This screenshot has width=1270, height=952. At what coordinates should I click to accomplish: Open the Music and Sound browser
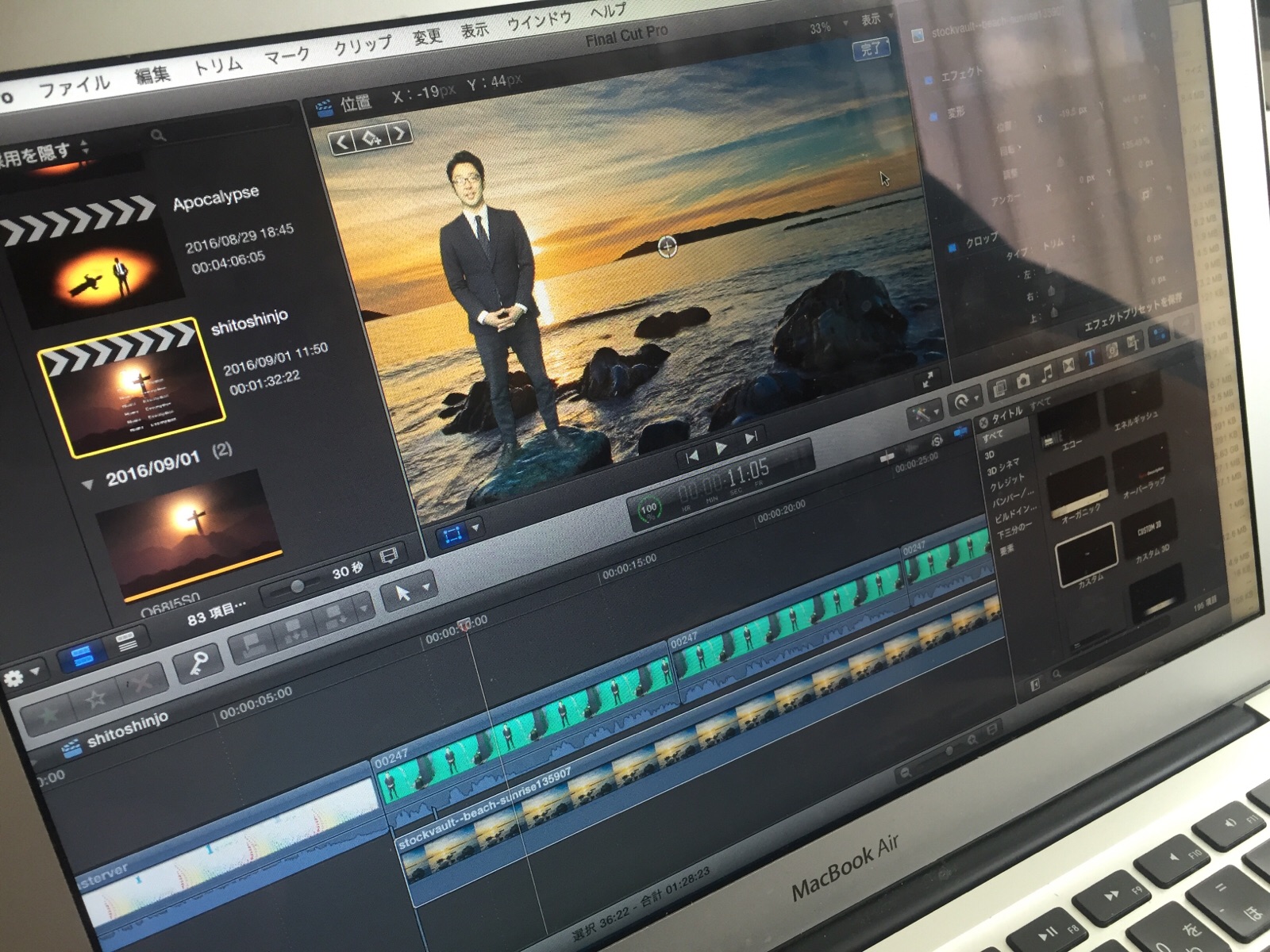pyautogui.click(x=1046, y=372)
